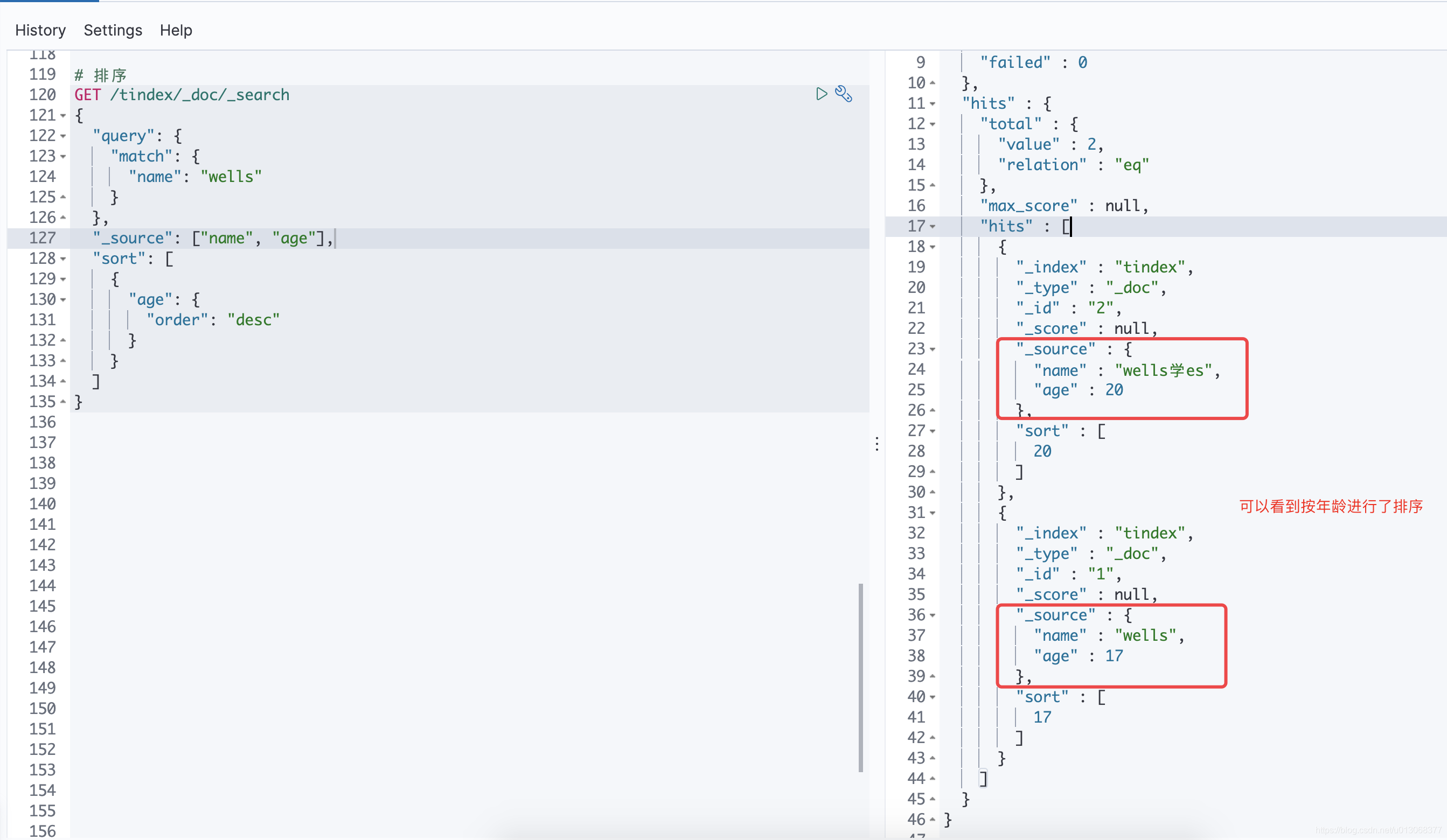Click the editor vertical scrollbar thumb

pos(861,677)
